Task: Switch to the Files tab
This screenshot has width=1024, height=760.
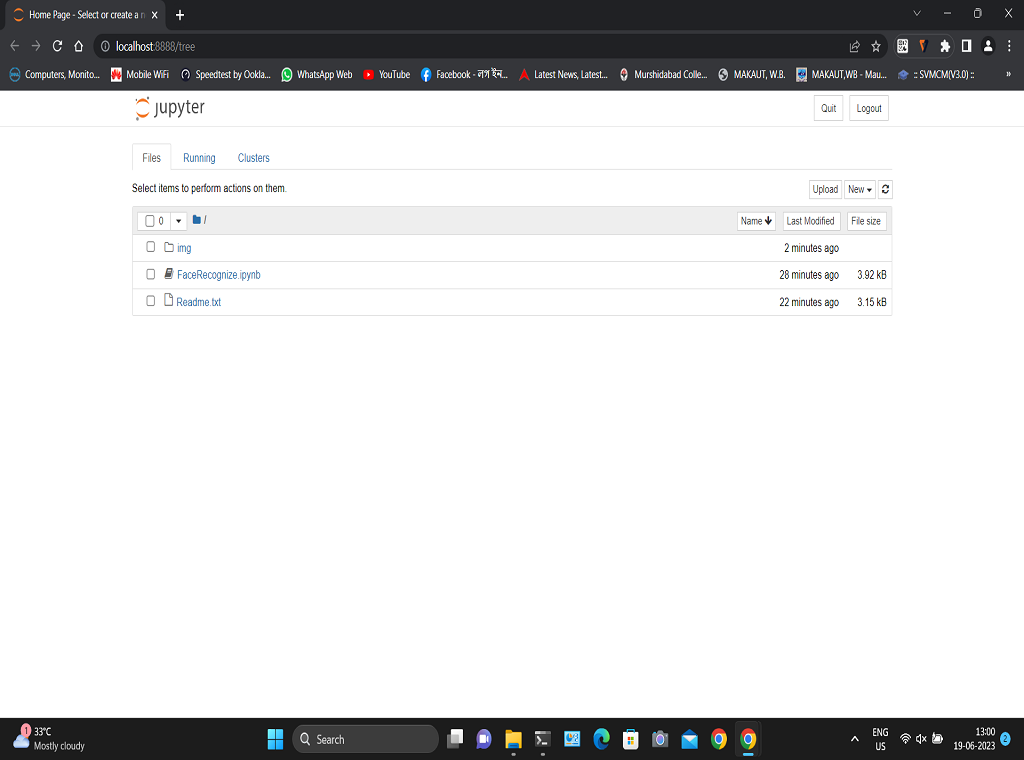Action: pos(152,157)
